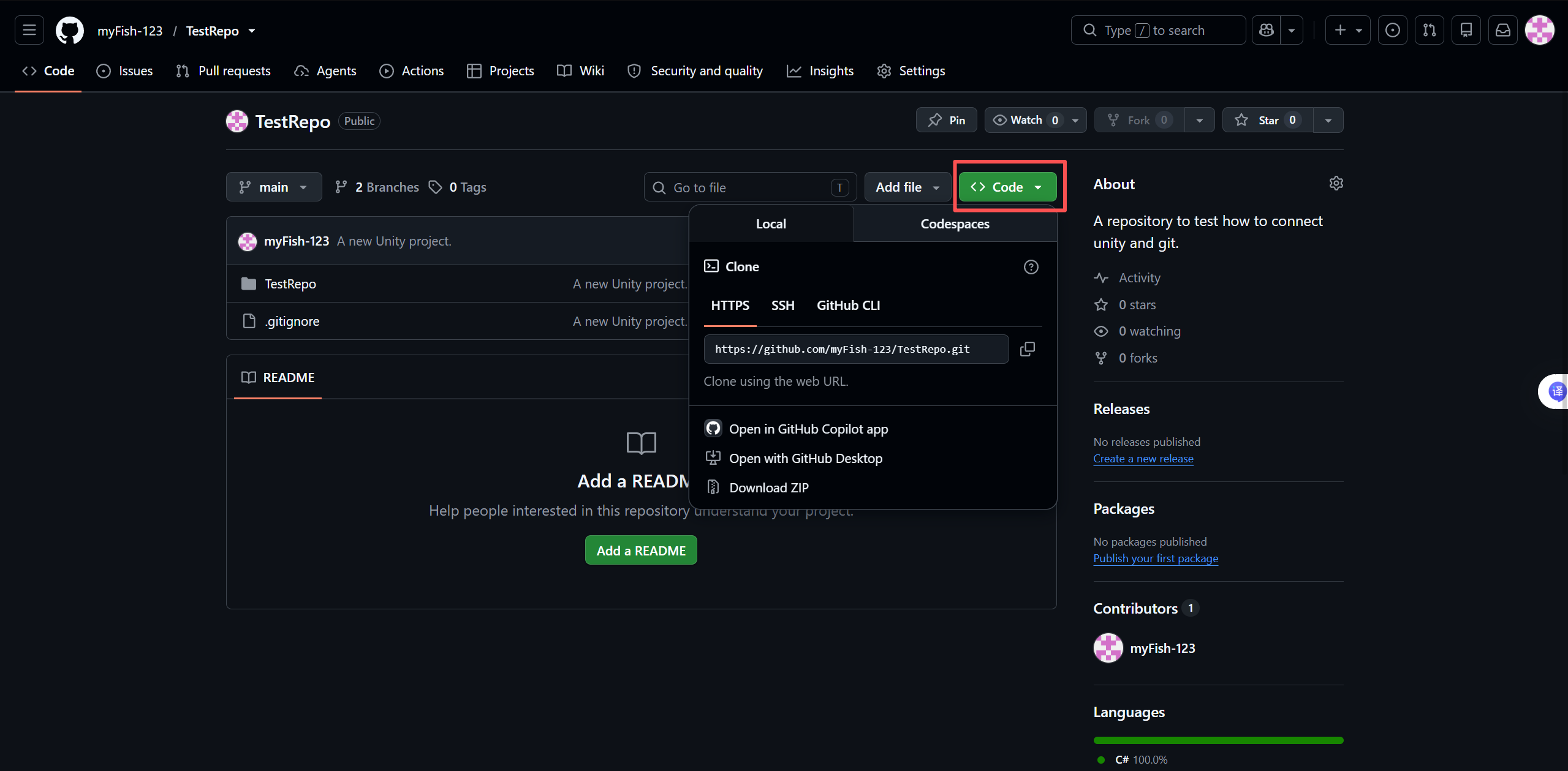This screenshot has width=1568, height=771.
Task: Star the TestRepo repository
Action: [x=1267, y=120]
